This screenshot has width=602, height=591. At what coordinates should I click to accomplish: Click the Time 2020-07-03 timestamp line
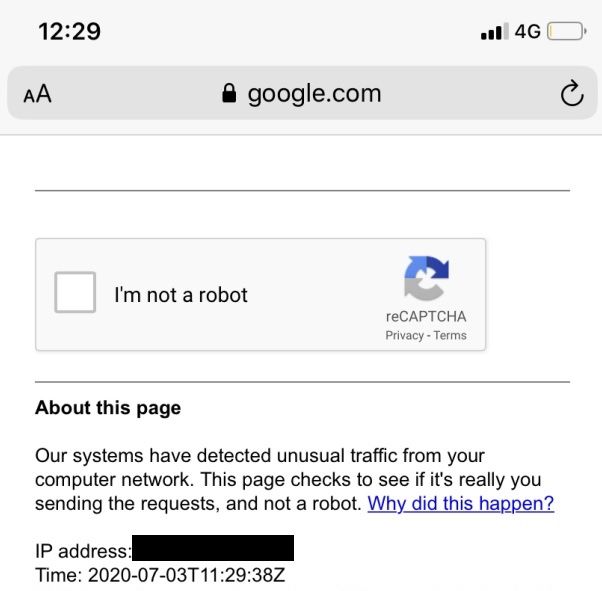pos(161,575)
